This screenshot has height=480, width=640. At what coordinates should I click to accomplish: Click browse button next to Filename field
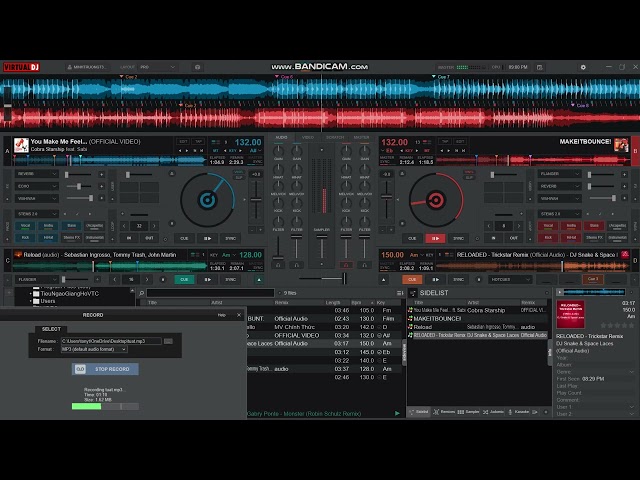(168, 341)
